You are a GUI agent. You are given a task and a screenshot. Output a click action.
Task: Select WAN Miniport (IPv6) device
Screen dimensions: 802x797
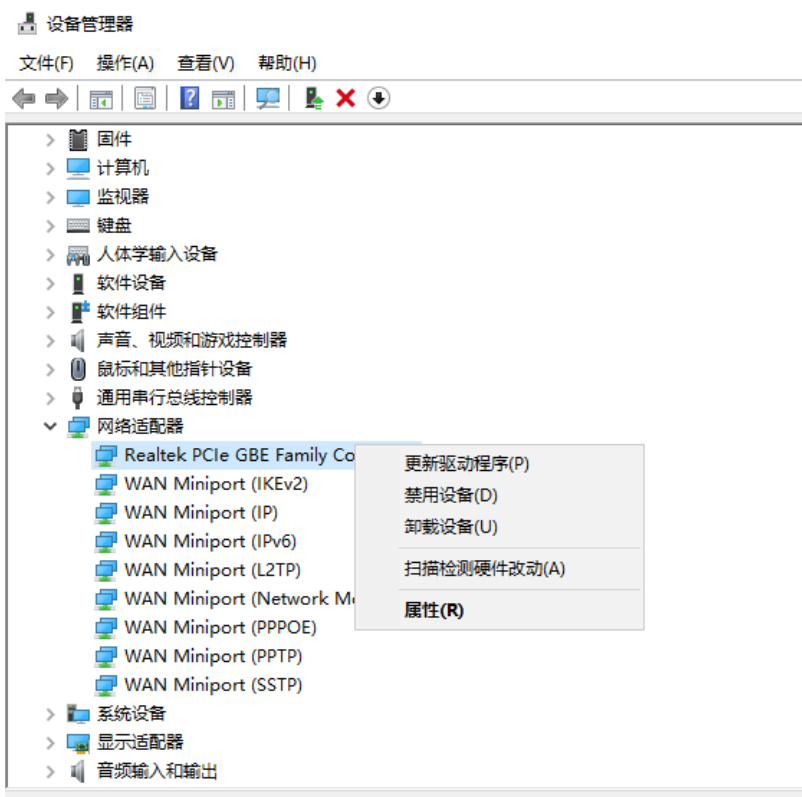210,541
